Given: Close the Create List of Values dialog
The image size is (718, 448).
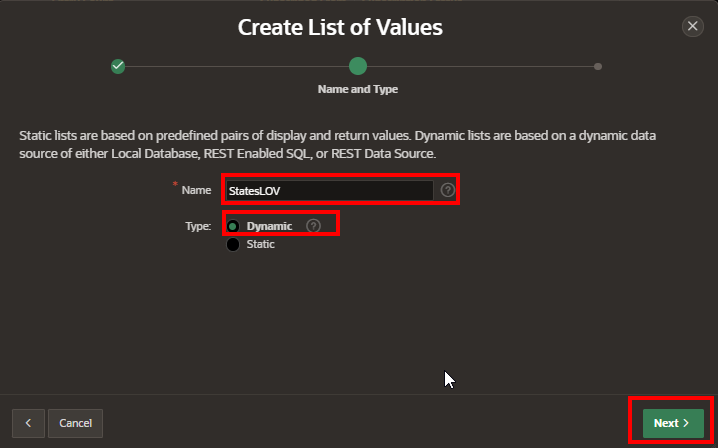Looking at the screenshot, I should (692, 26).
